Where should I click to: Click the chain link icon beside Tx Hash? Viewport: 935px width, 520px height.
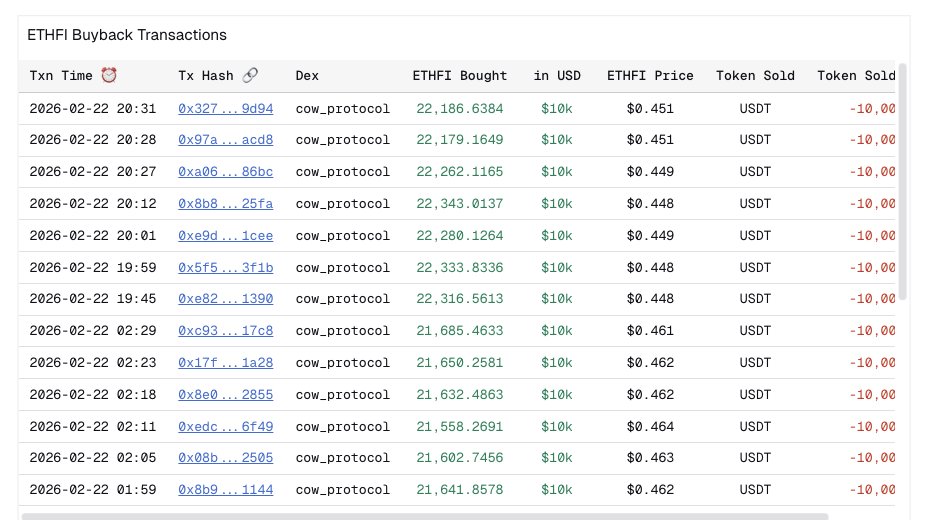coord(250,75)
